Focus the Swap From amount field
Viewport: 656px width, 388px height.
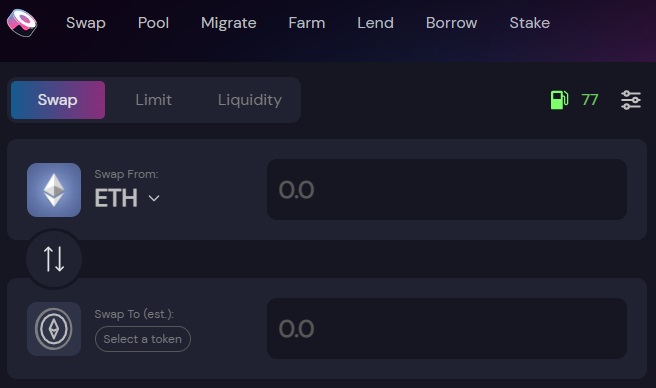click(x=447, y=190)
